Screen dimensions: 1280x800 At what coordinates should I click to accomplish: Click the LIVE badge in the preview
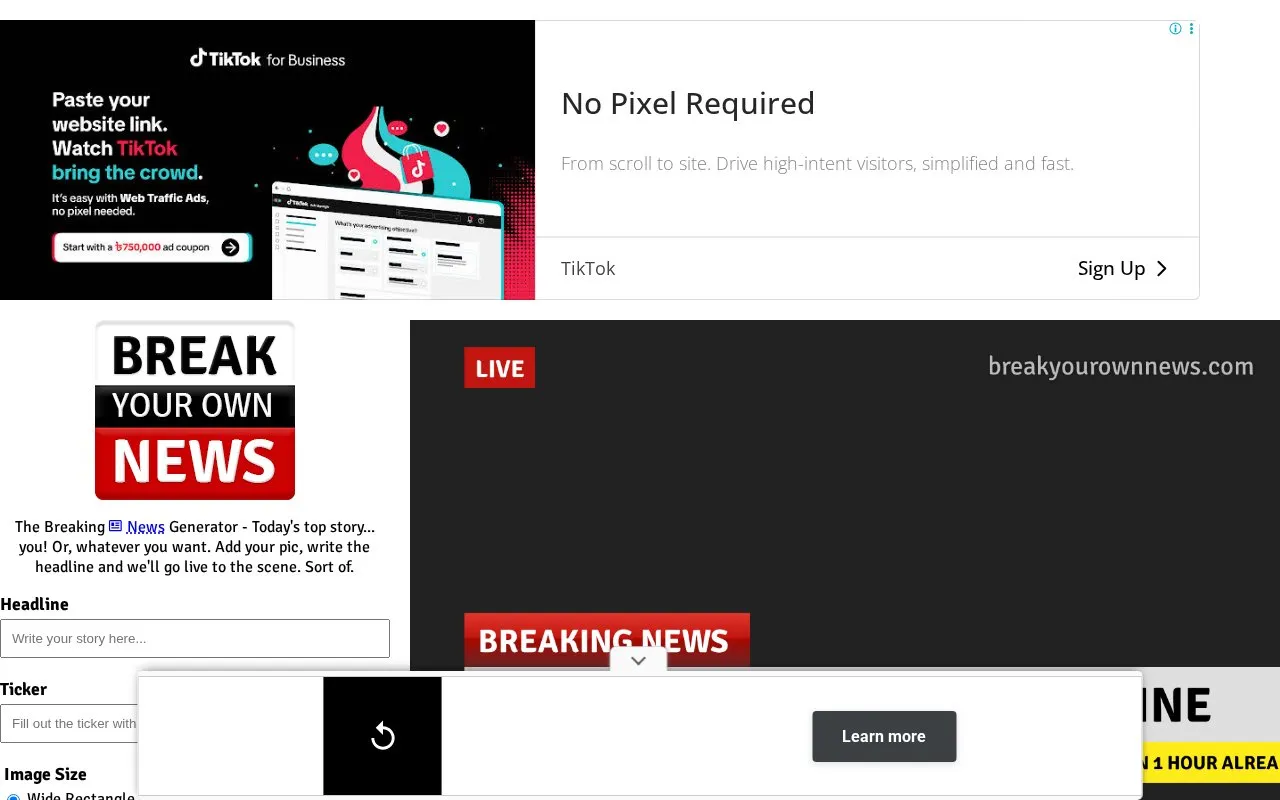click(x=499, y=367)
